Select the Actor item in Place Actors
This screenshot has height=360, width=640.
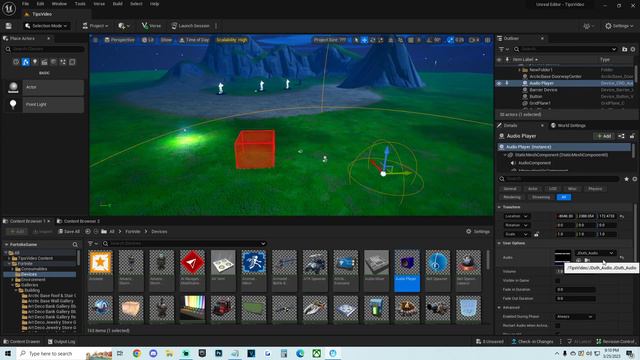(45, 87)
